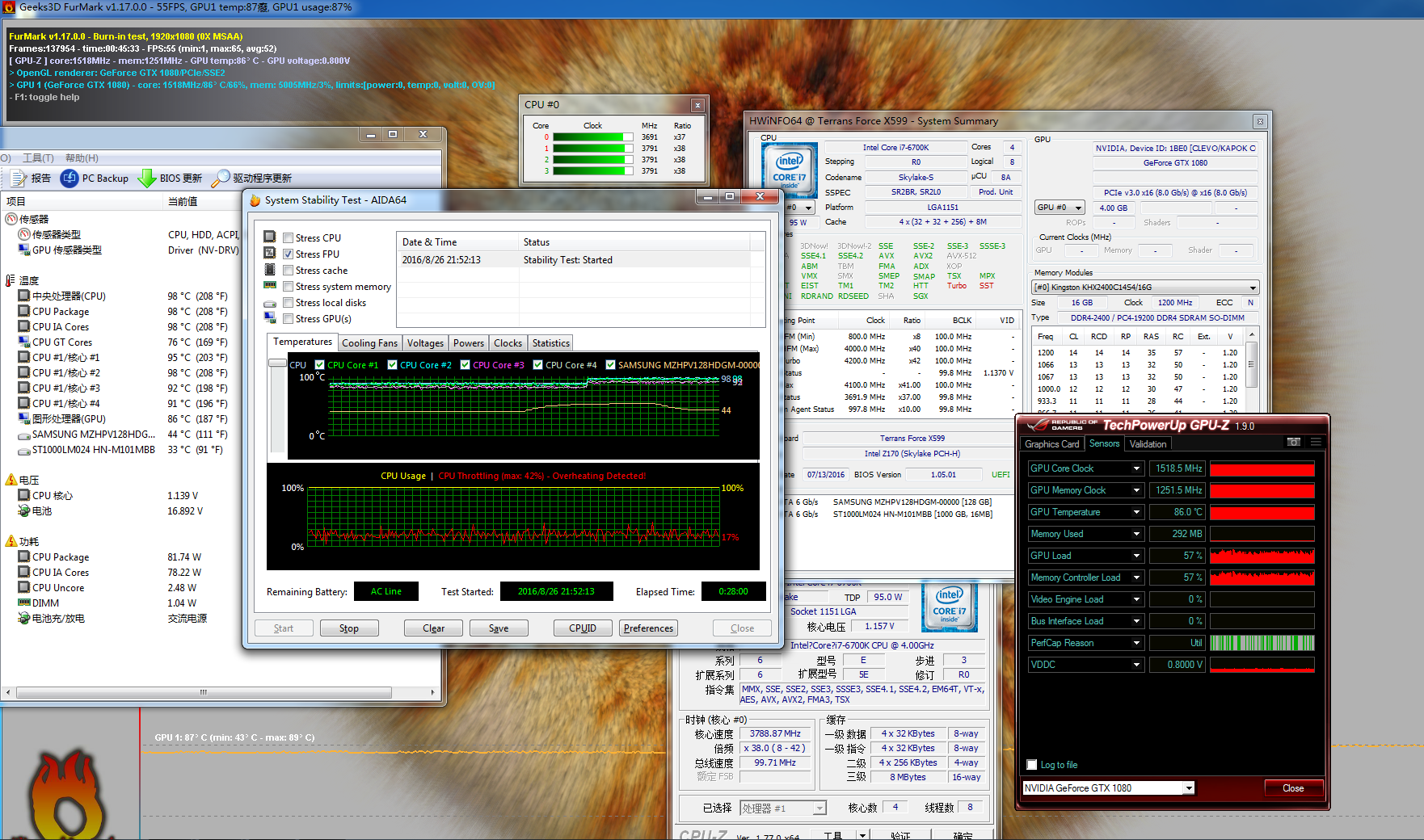Click the chip icon beside CPU Package temperature
The image size is (1424, 840).
click(x=24, y=311)
